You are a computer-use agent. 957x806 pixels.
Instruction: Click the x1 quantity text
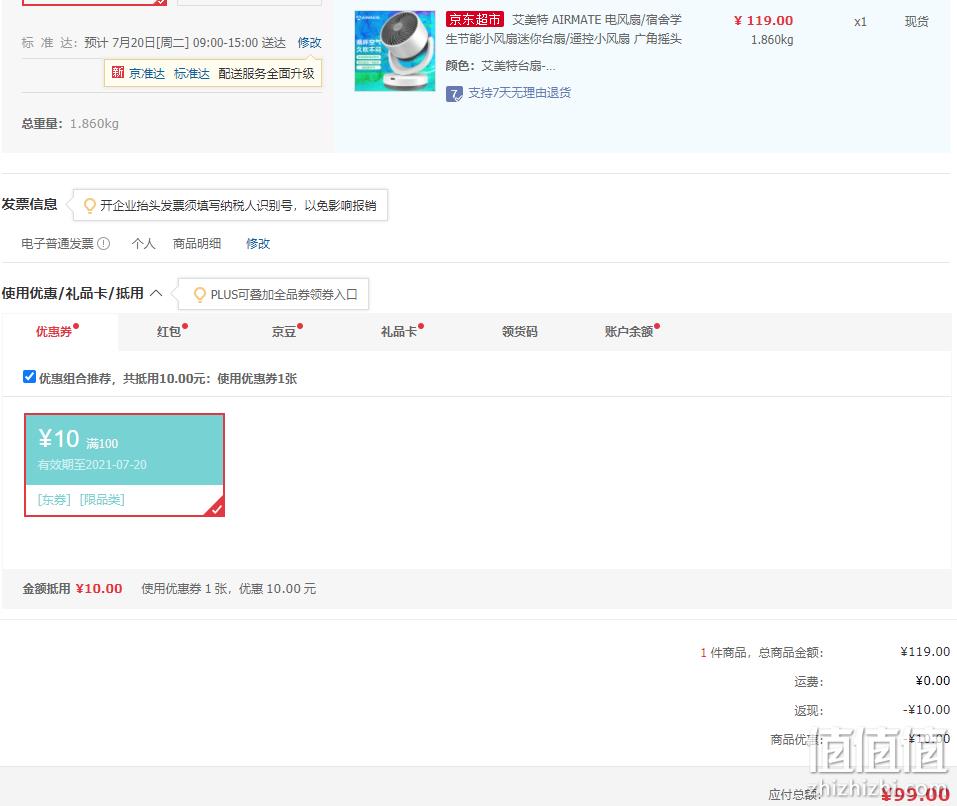pos(860,22)
